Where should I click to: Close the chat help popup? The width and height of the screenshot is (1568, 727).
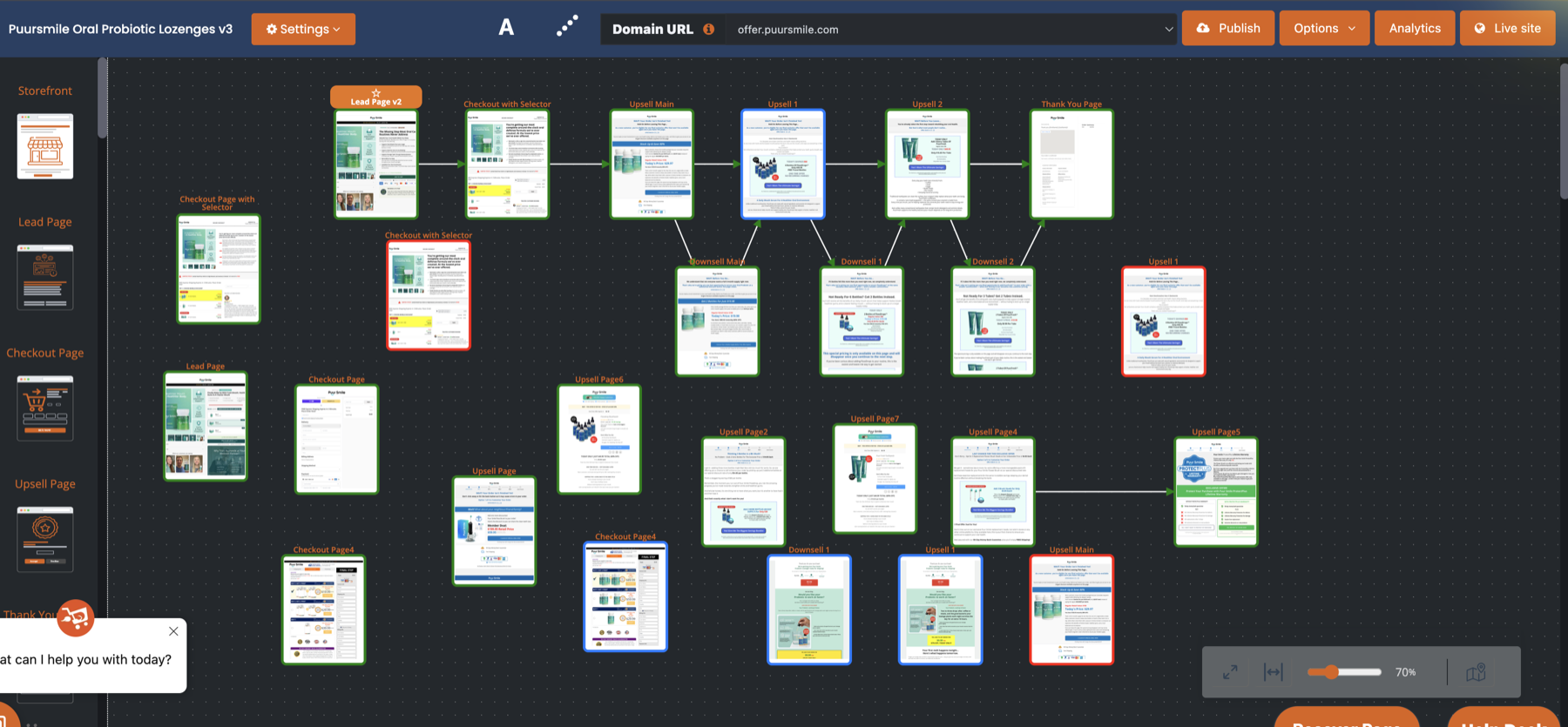point(173,631)
